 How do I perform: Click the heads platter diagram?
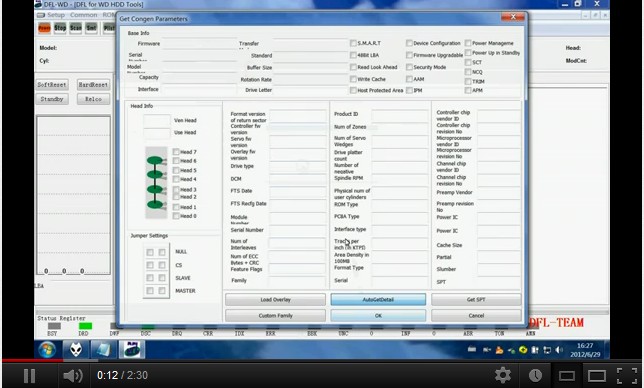coord(156,182)
